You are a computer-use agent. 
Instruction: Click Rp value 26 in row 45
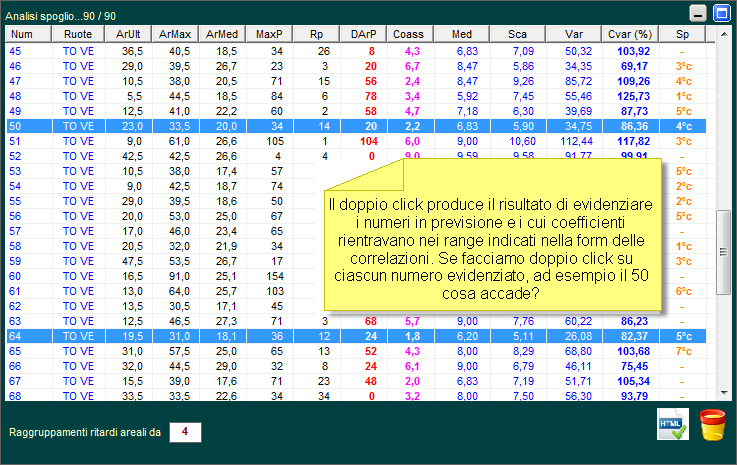(324, 51)
